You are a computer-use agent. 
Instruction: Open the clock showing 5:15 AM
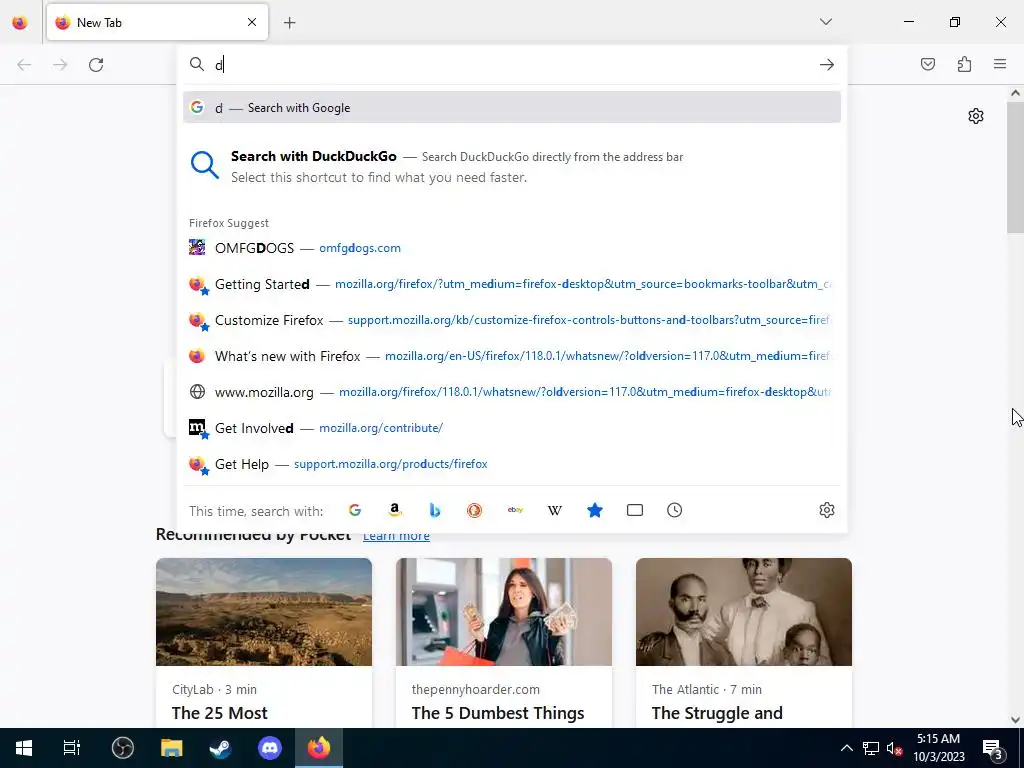coord(938,748)
